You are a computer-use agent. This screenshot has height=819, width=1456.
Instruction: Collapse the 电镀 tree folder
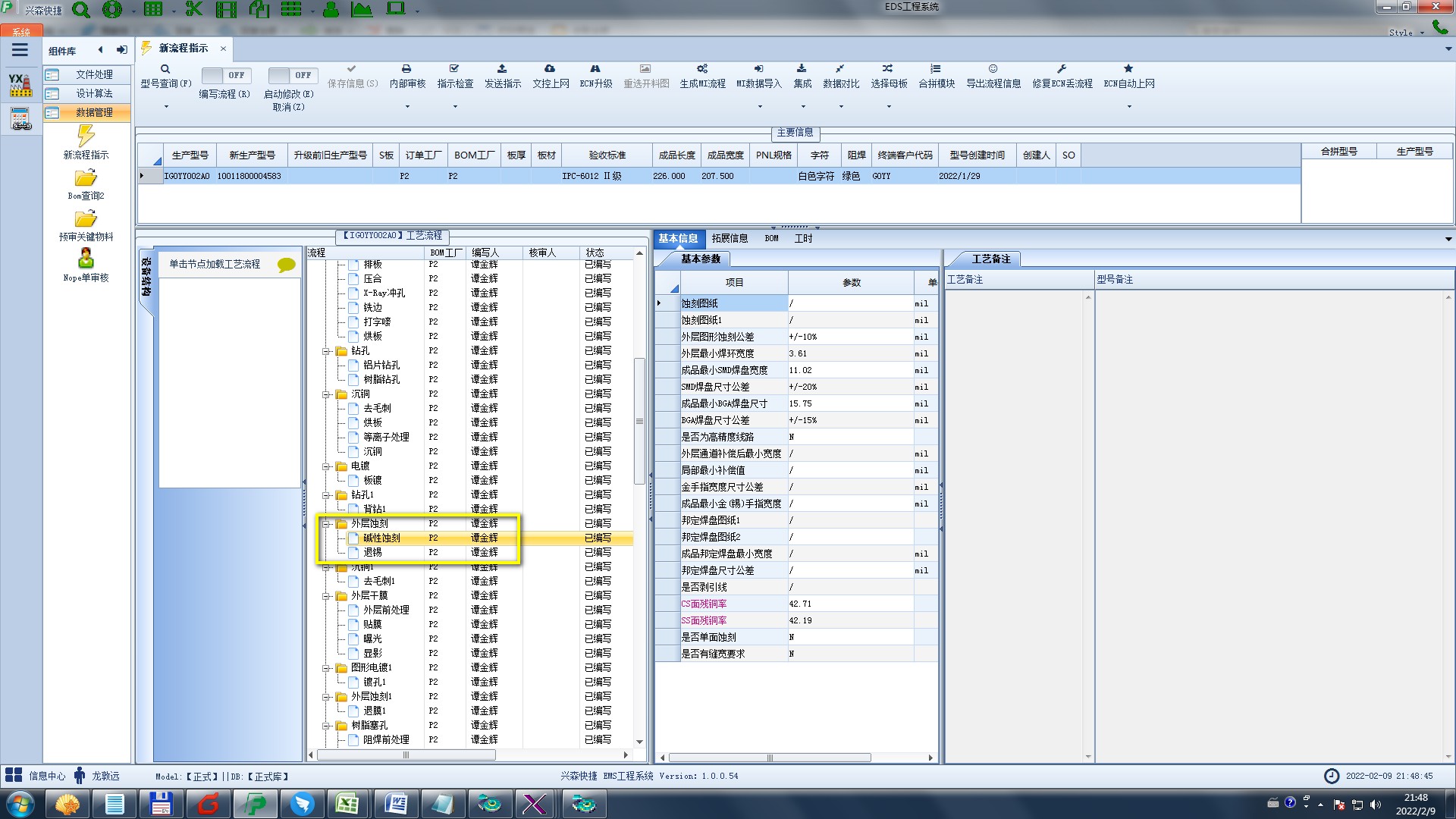click(327, 466)
